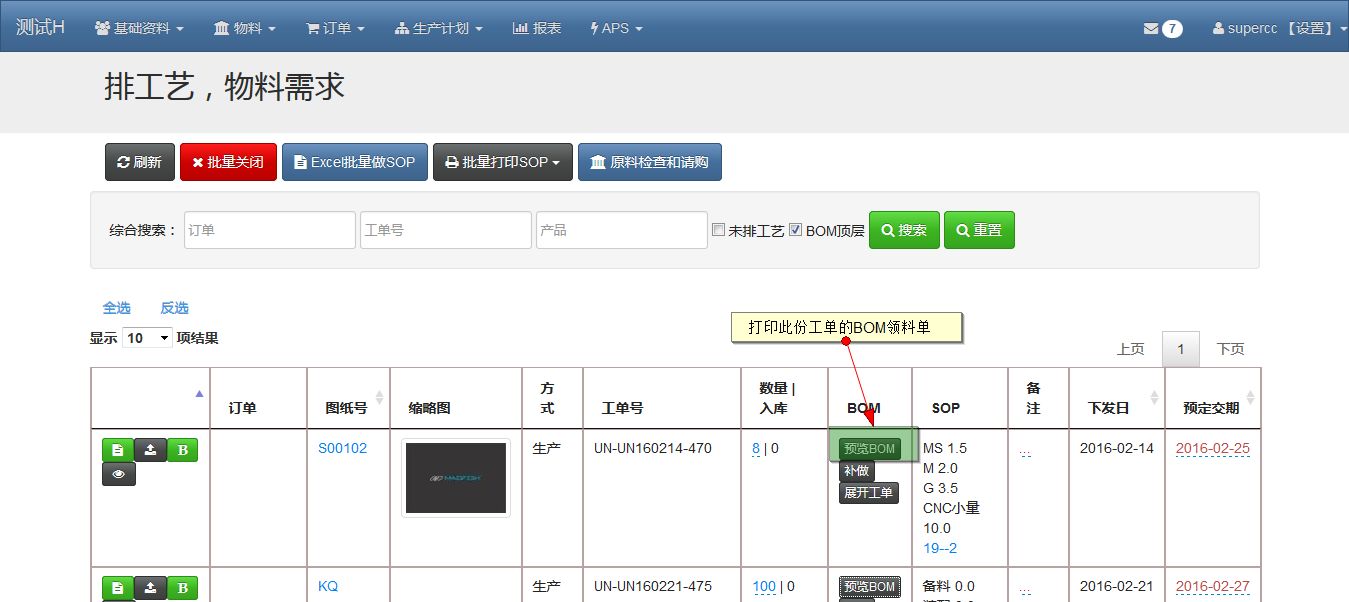
Task: Click the 工单号 search input field
Action: pyautogui.click(x=445, y=230)
